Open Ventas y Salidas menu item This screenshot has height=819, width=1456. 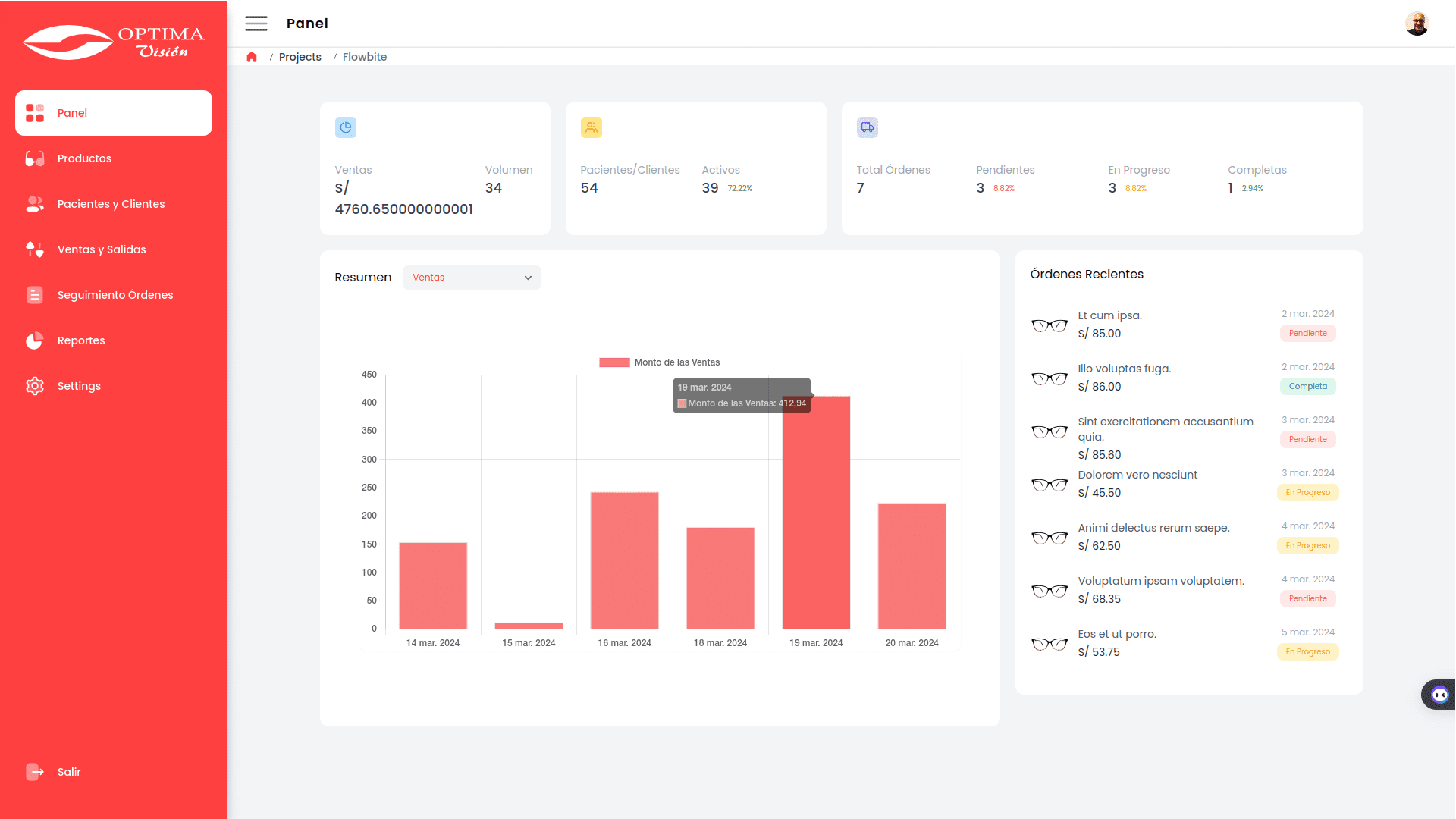click(102, 249)
